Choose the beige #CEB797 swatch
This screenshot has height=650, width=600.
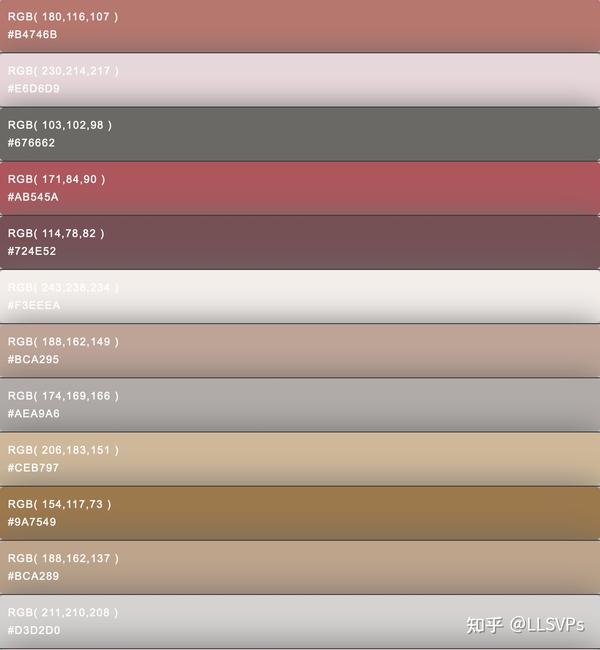tap(300, 459)
